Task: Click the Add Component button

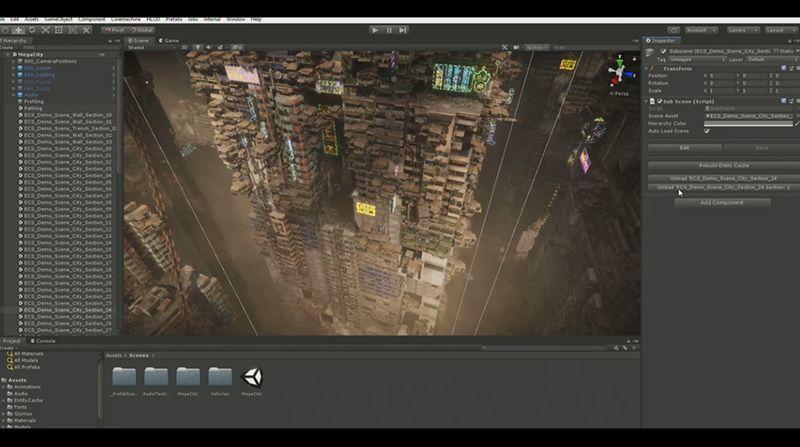Action: coord(722,202)
